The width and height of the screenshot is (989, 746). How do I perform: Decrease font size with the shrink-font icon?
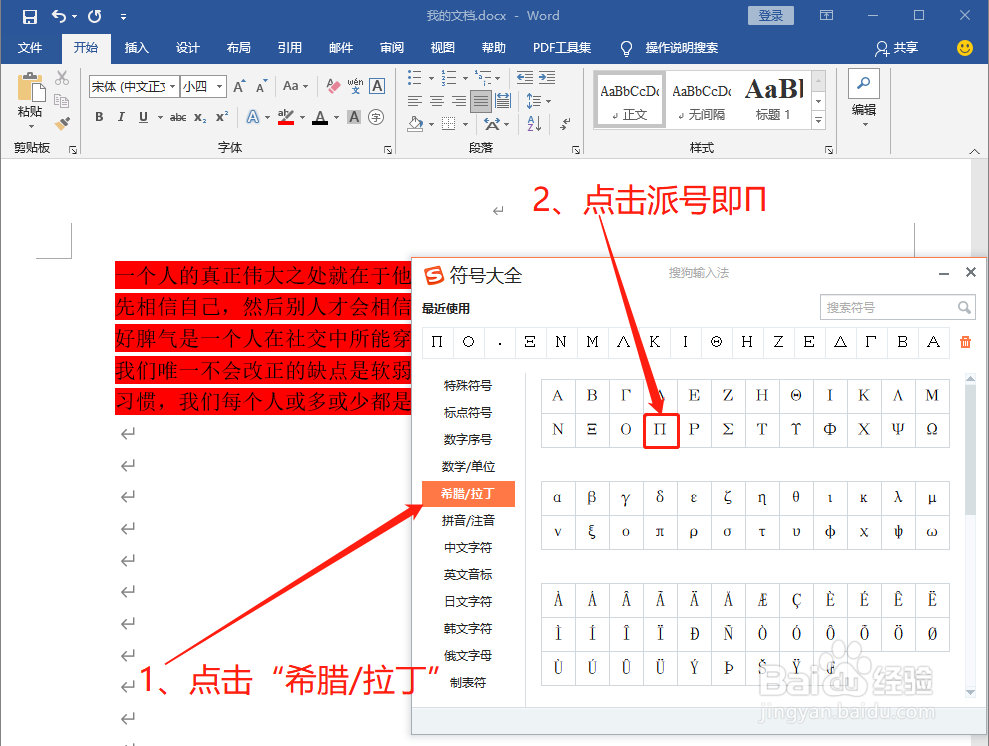coord(261,86)
